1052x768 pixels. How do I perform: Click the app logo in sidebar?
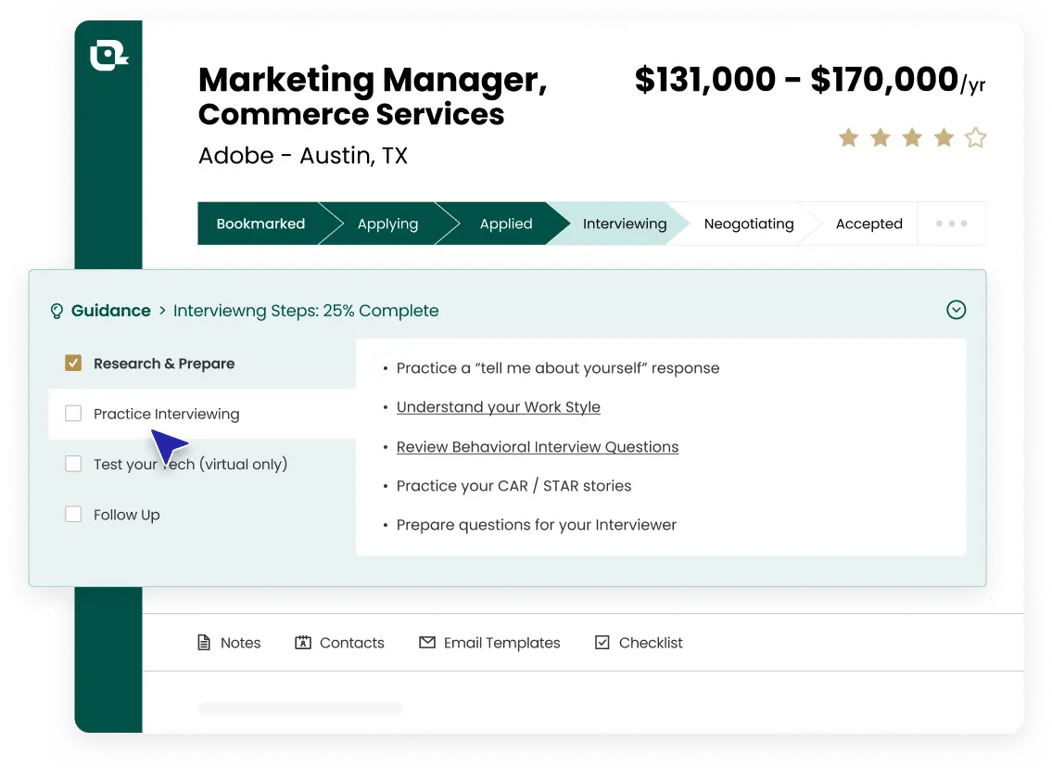point(109,55)
